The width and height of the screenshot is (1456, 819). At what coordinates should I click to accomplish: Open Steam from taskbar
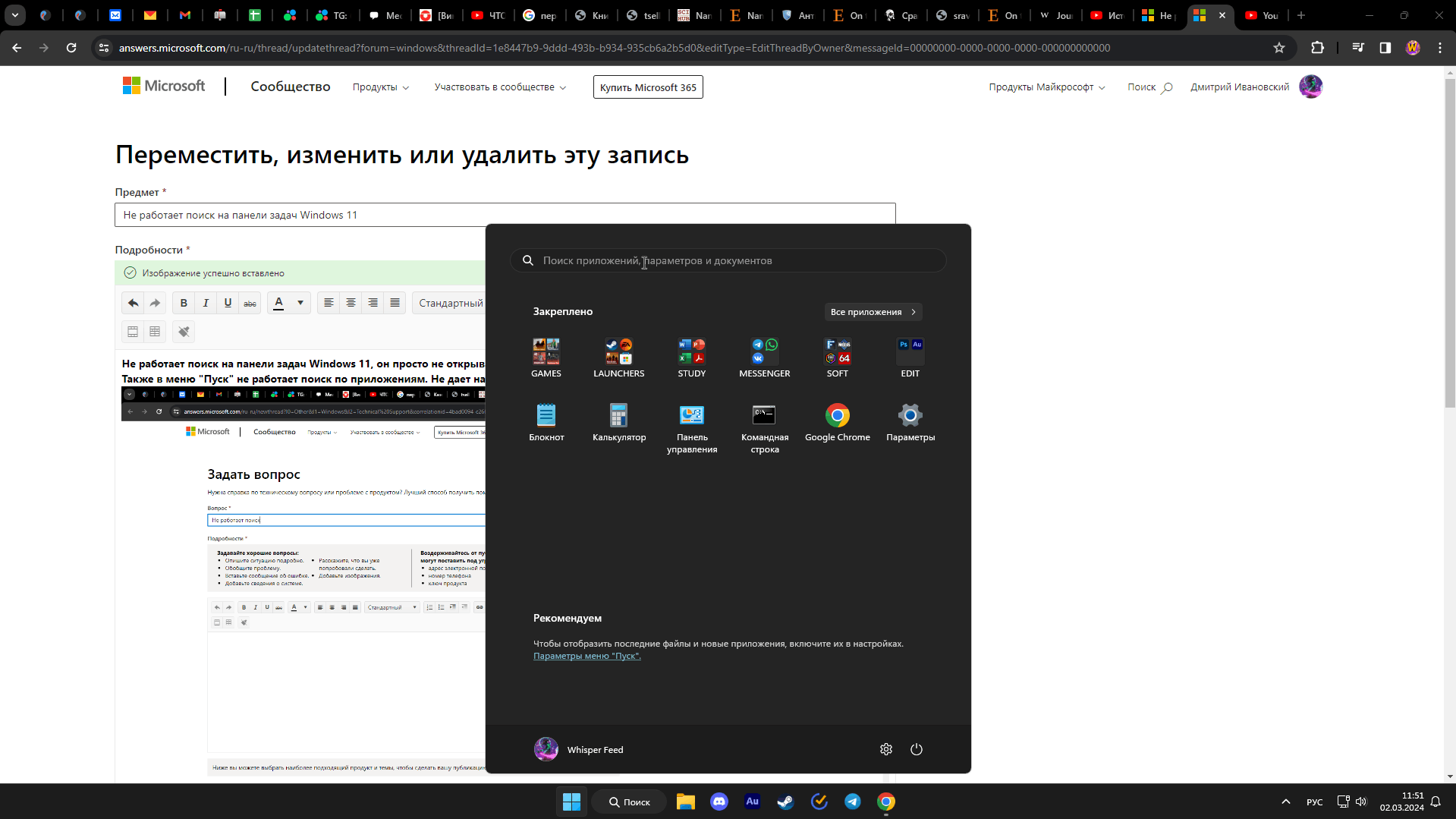coord(785,802)
